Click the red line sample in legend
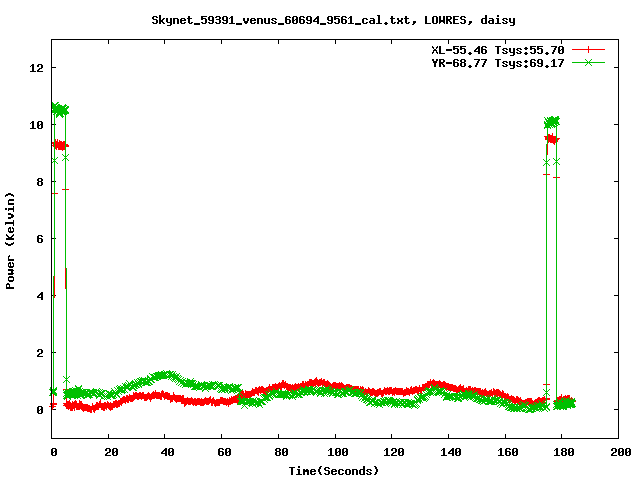 click(588, 50)
